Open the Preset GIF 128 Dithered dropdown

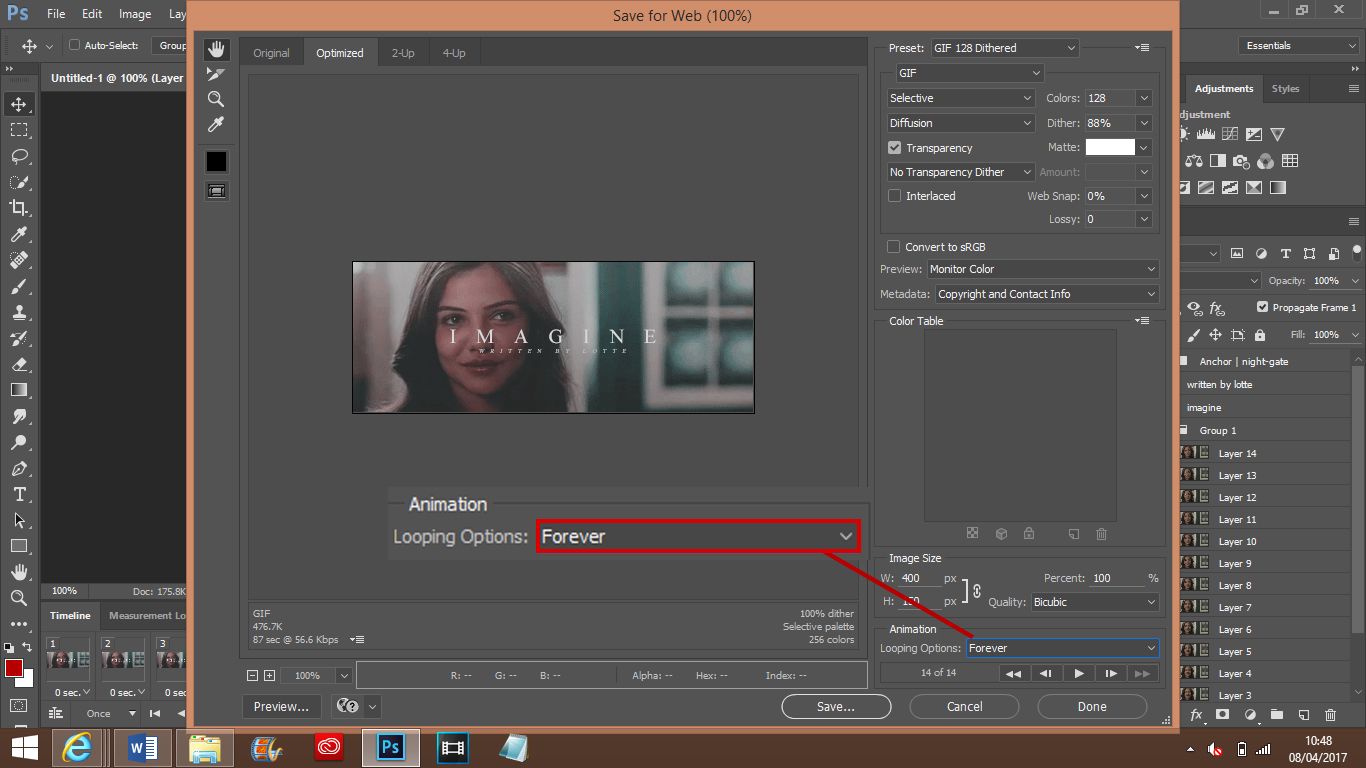click(x=1004, y=48)
